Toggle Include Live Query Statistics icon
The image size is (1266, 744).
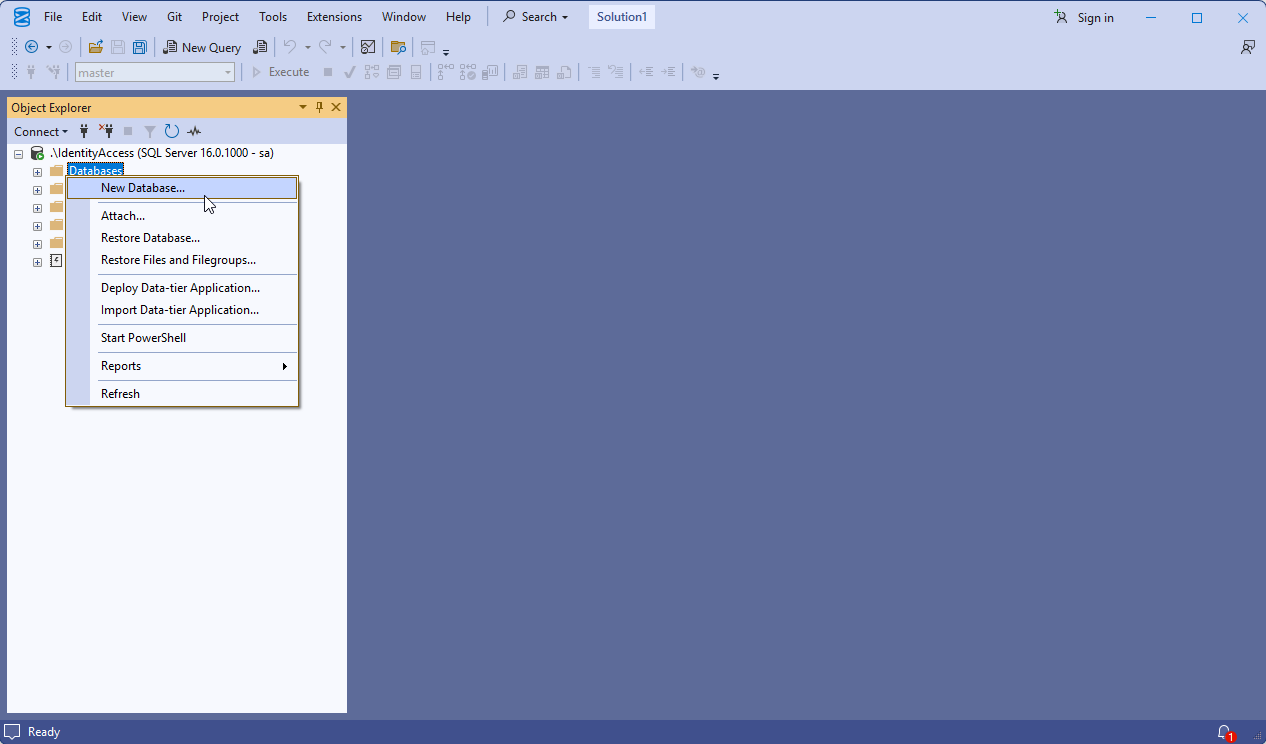(467, 72)
